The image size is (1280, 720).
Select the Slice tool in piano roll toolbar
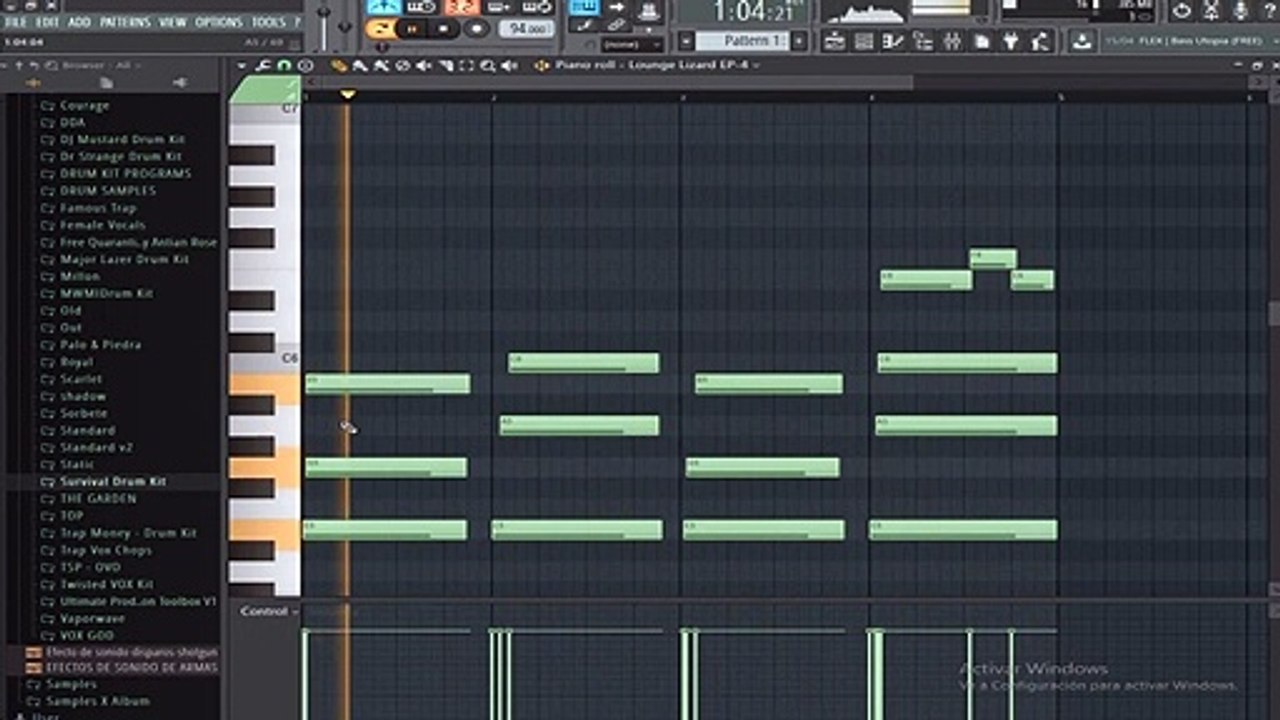click(445, 66)
